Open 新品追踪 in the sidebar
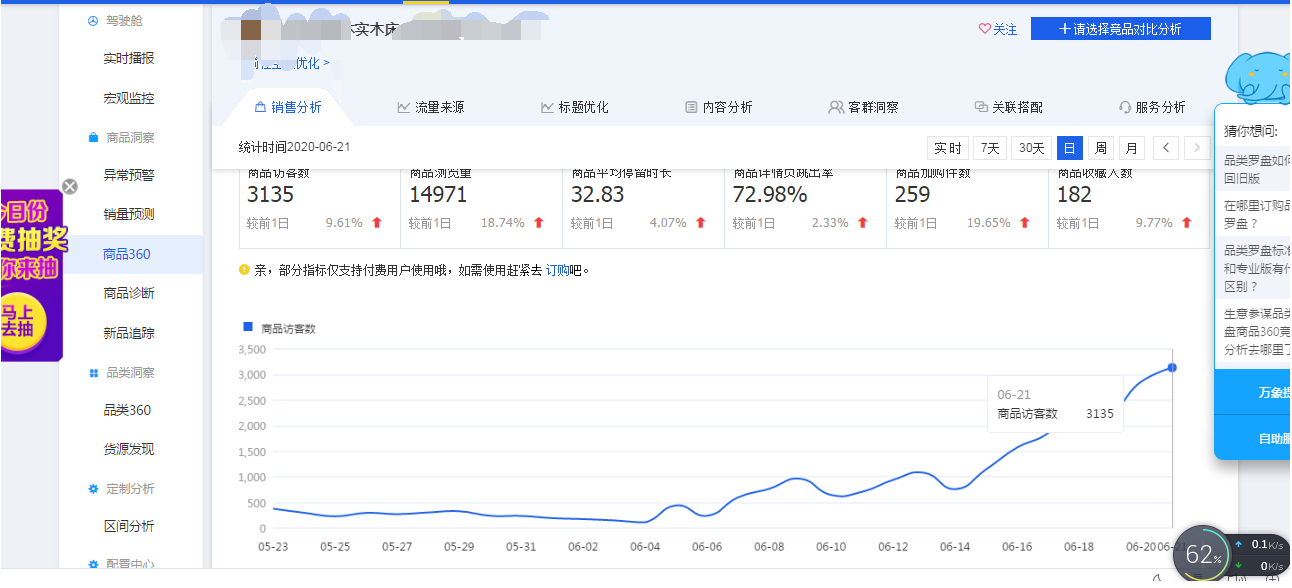Image resolution: width=1292 pixels, height=588 pixels. click(x=129, y=333)
